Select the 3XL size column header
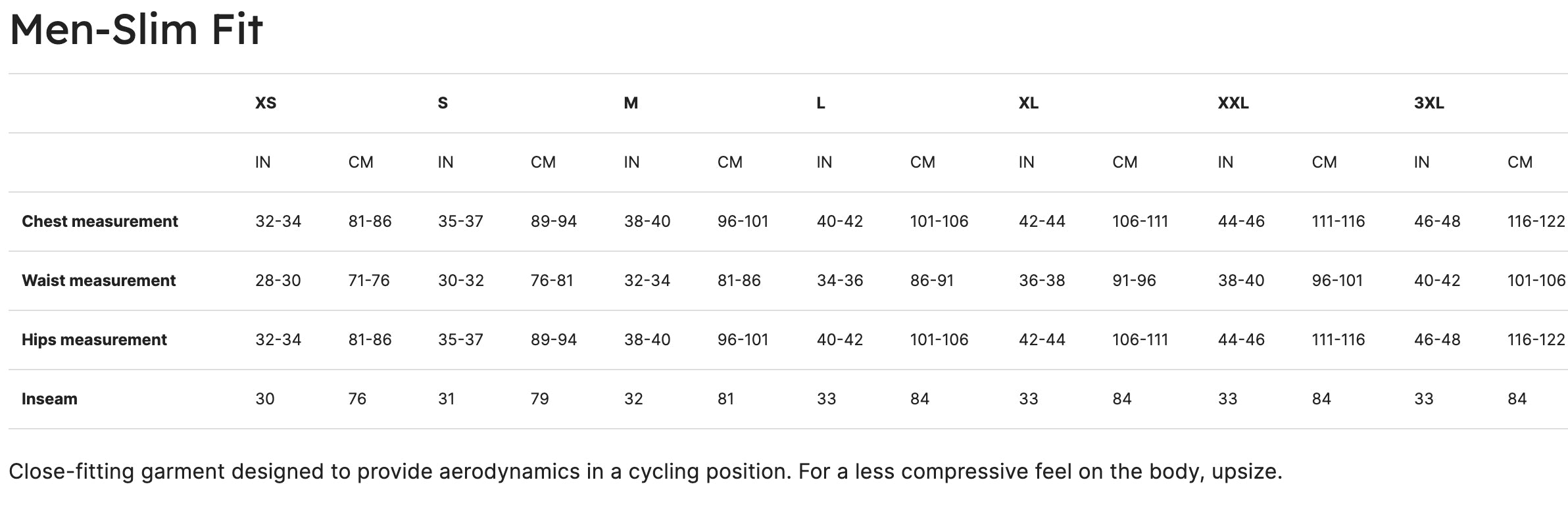 (x=1429, y=103)
